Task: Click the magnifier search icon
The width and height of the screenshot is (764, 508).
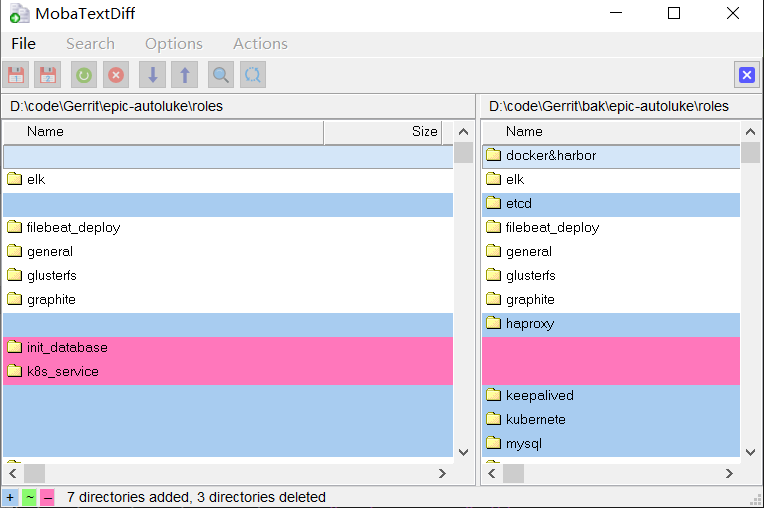Action: [x=221, y=75]
